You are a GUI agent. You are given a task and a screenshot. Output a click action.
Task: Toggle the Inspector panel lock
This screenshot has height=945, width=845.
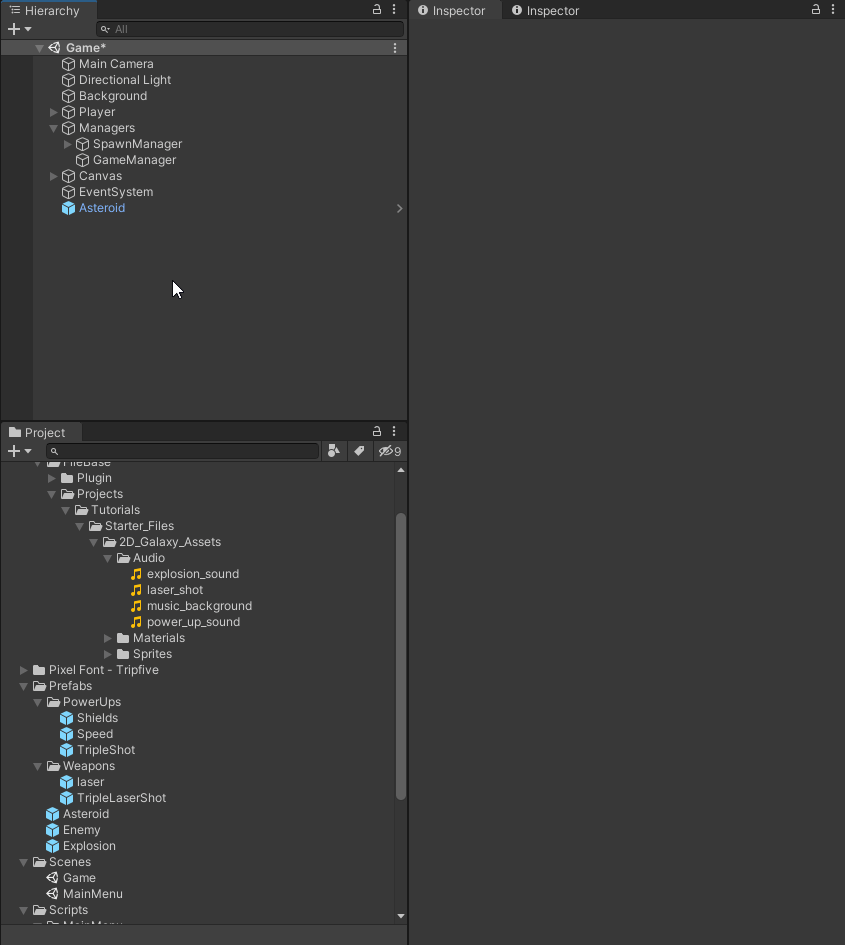pos(815,9)
